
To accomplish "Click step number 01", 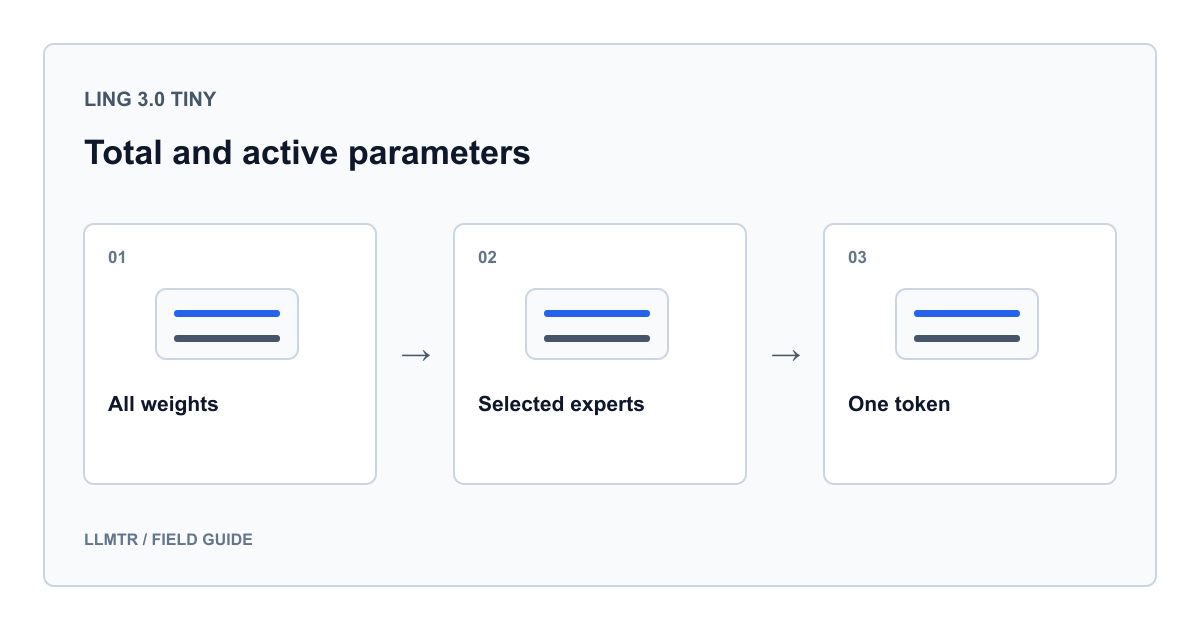I will point(117,258).
